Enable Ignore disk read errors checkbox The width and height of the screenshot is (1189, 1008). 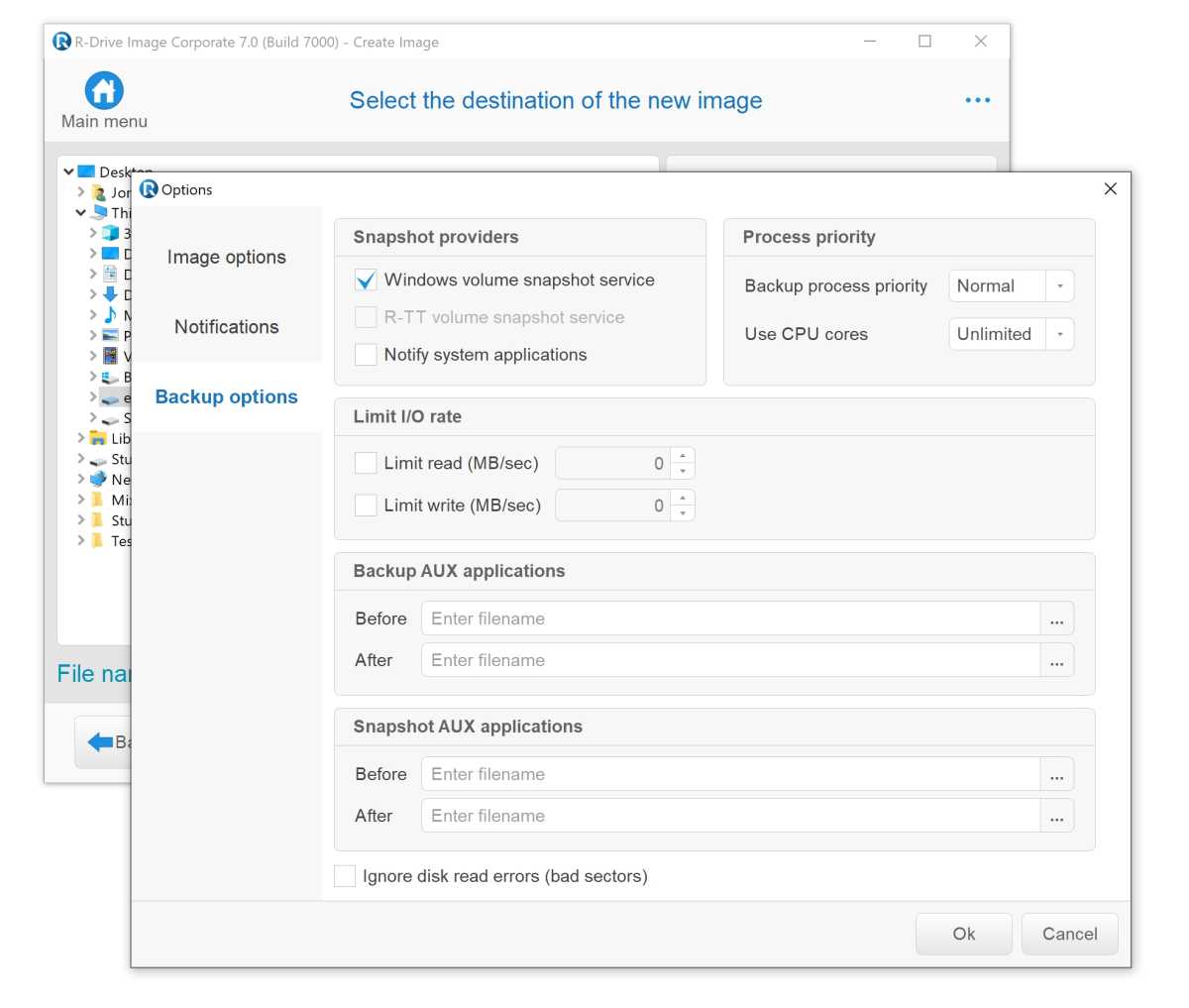(345, 876)
